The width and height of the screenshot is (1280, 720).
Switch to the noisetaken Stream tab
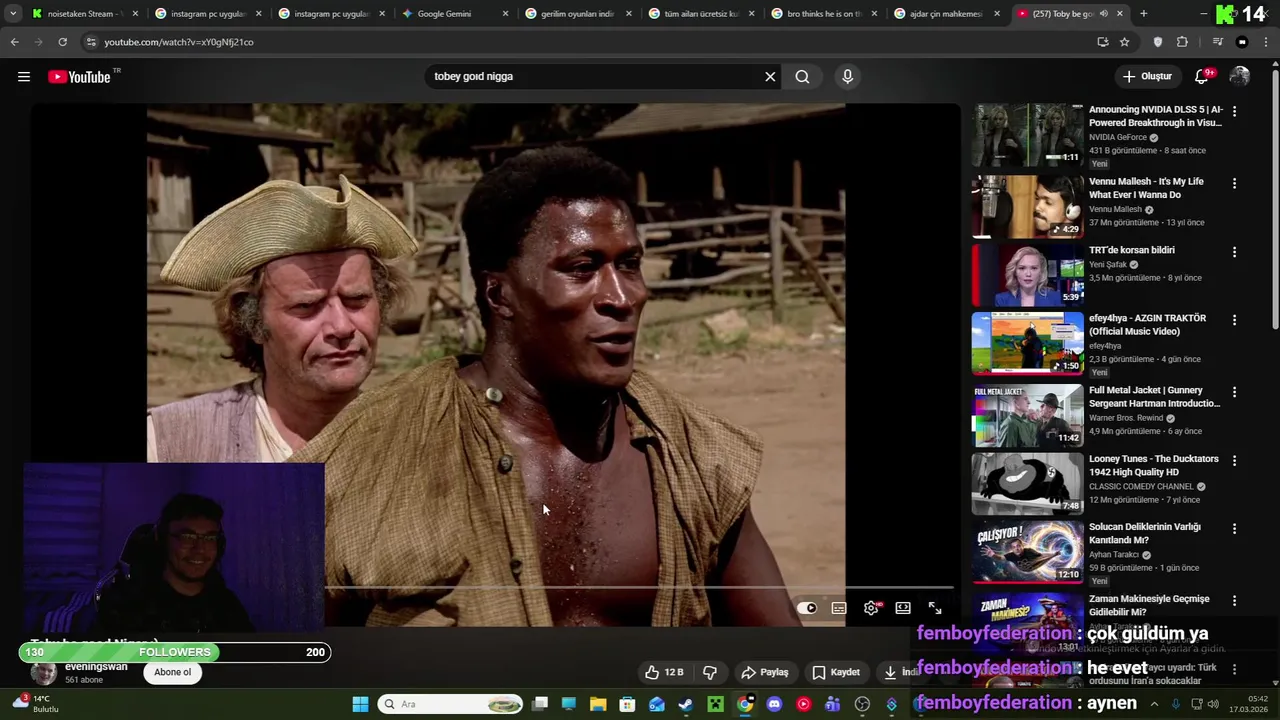82,14
